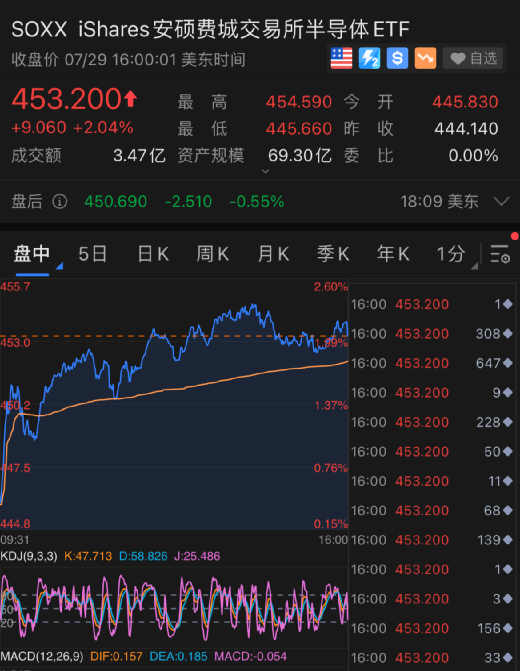Tap the blue lightning Level 2 icon

pyautogui.click(x=369, y=58)
